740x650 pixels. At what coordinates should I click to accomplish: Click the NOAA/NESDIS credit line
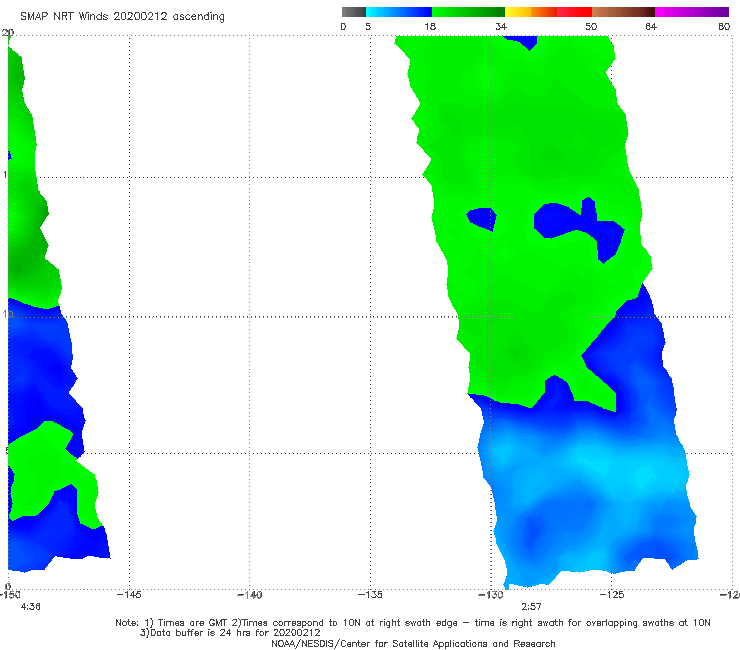click(413, 644)
